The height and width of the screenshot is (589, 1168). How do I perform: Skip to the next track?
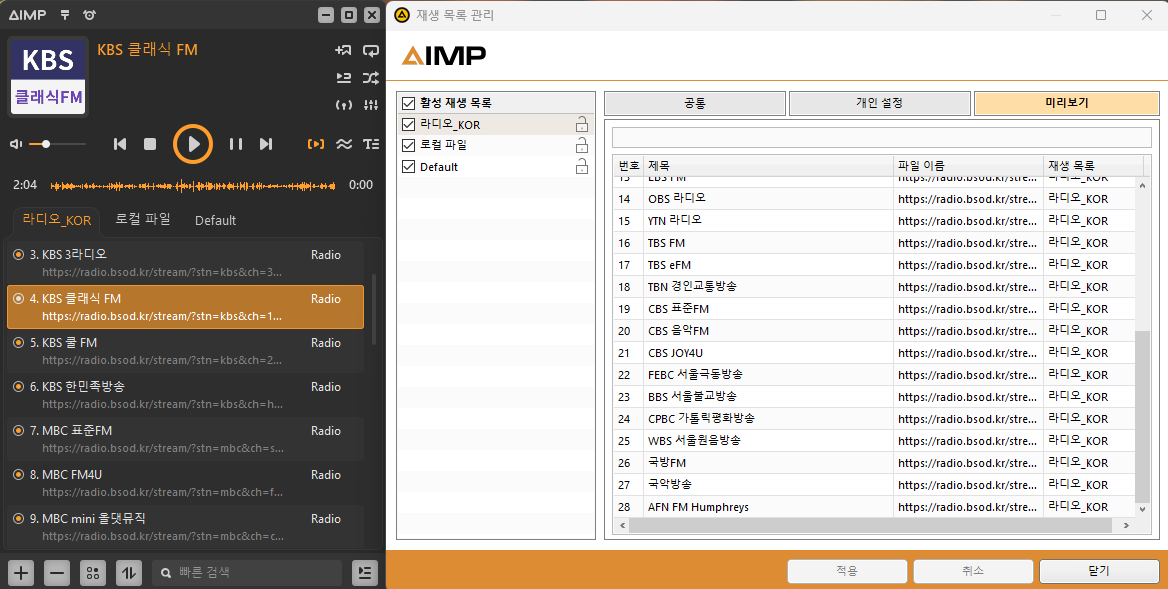[266, 144]
